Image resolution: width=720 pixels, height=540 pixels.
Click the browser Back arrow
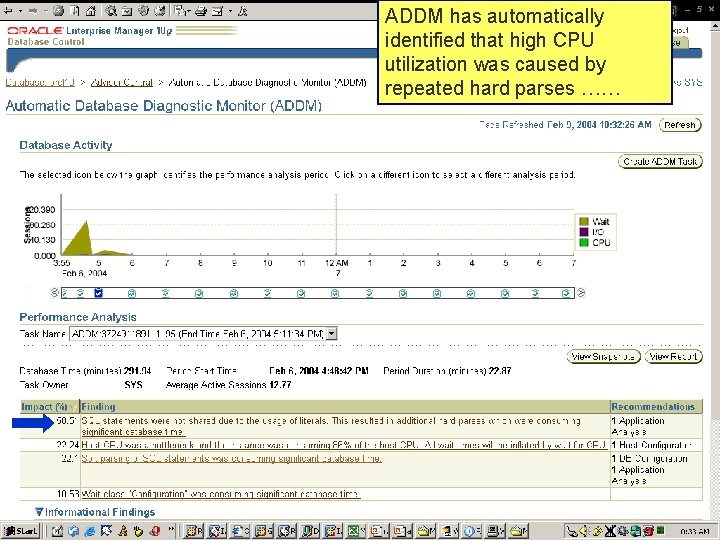pos(8,11)
